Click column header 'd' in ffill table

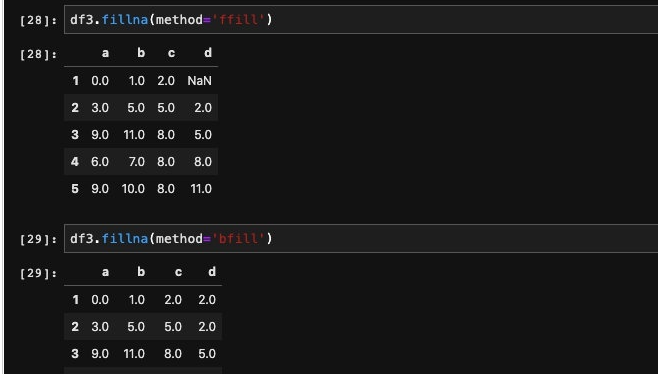(208, 53)
